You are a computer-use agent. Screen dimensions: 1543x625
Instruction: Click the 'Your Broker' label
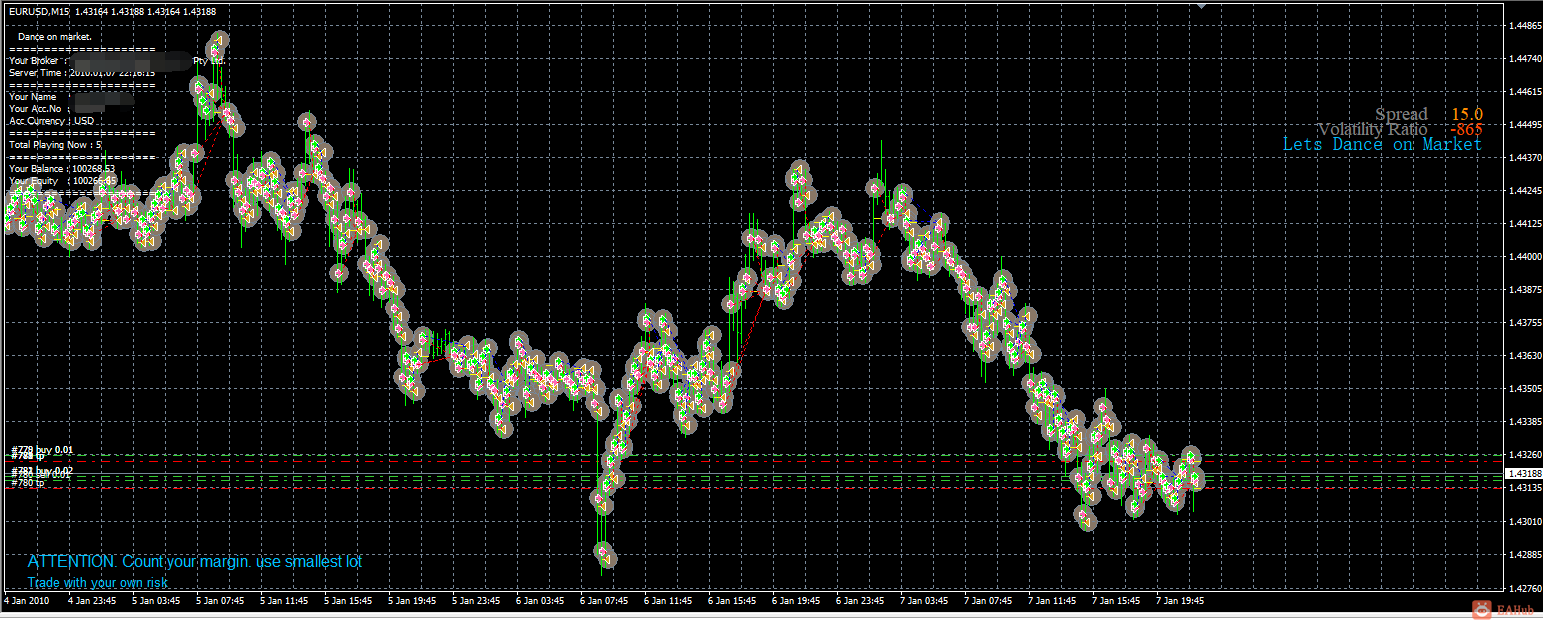33,61
